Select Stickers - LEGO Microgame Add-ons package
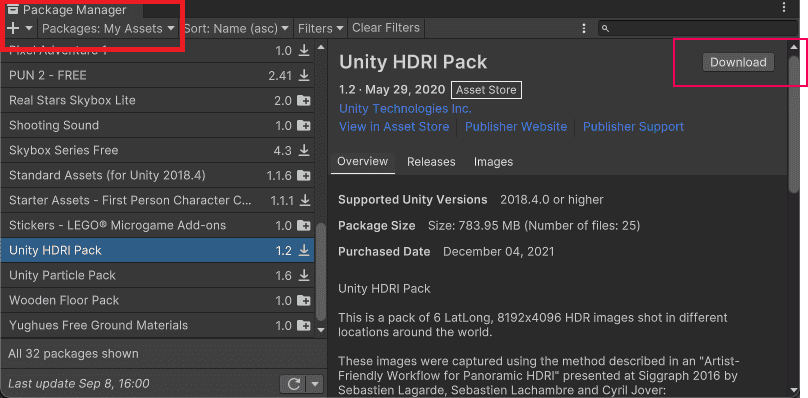Image resolution: width=808 pixels, height=398 pixels. pyautogui.click(x=158, y=225)
